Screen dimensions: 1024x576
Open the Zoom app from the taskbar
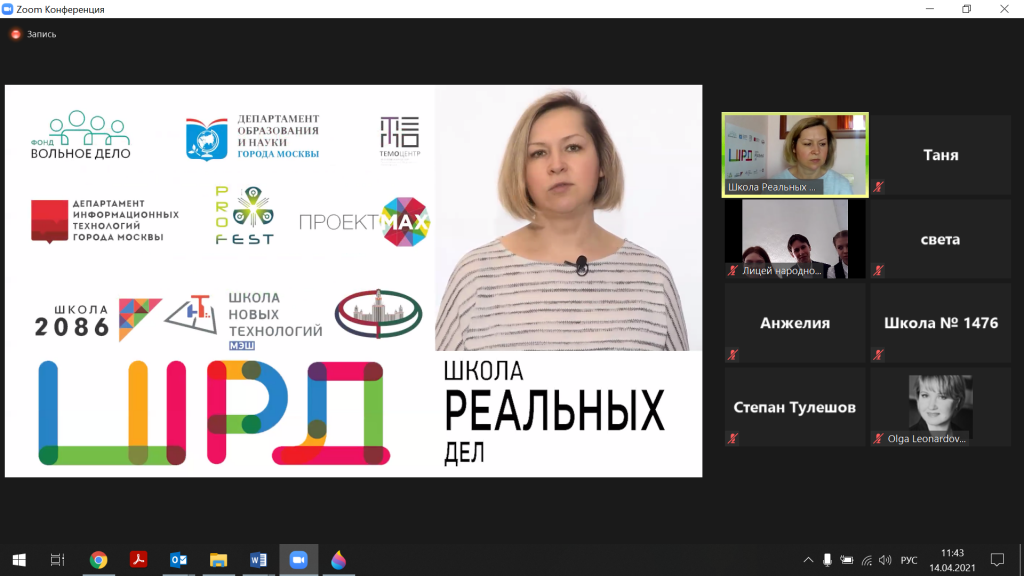point(297,560)
